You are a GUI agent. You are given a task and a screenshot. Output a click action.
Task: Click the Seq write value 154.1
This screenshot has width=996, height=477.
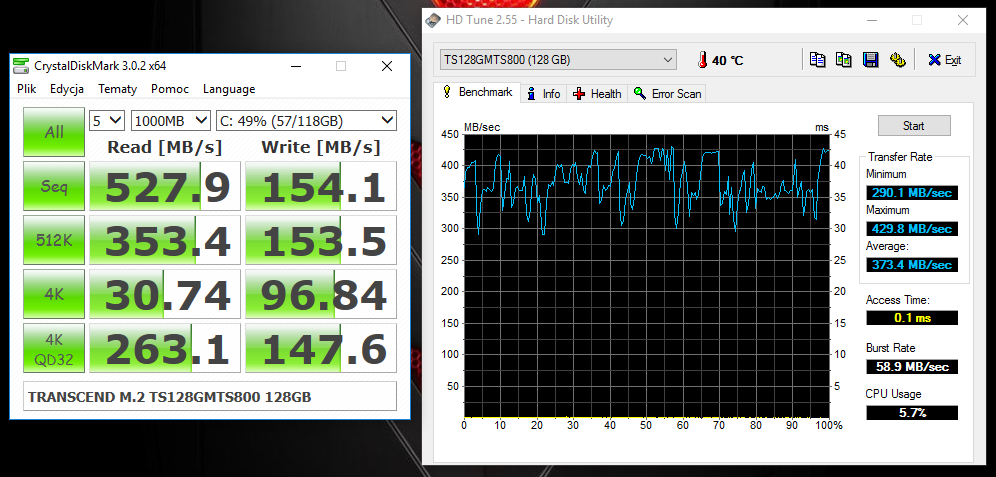tap(321, 186)
